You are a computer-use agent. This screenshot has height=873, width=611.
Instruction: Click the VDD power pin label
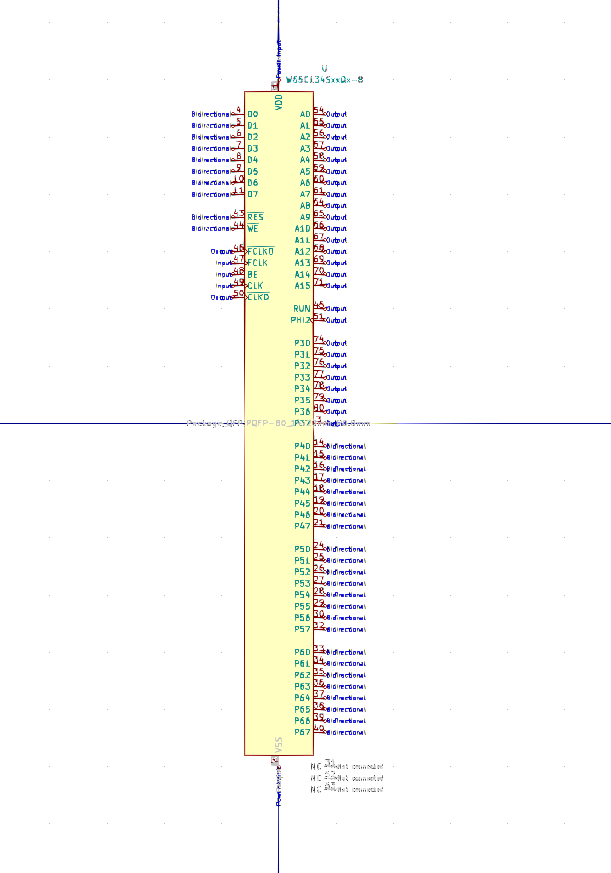tap(279, 100)
